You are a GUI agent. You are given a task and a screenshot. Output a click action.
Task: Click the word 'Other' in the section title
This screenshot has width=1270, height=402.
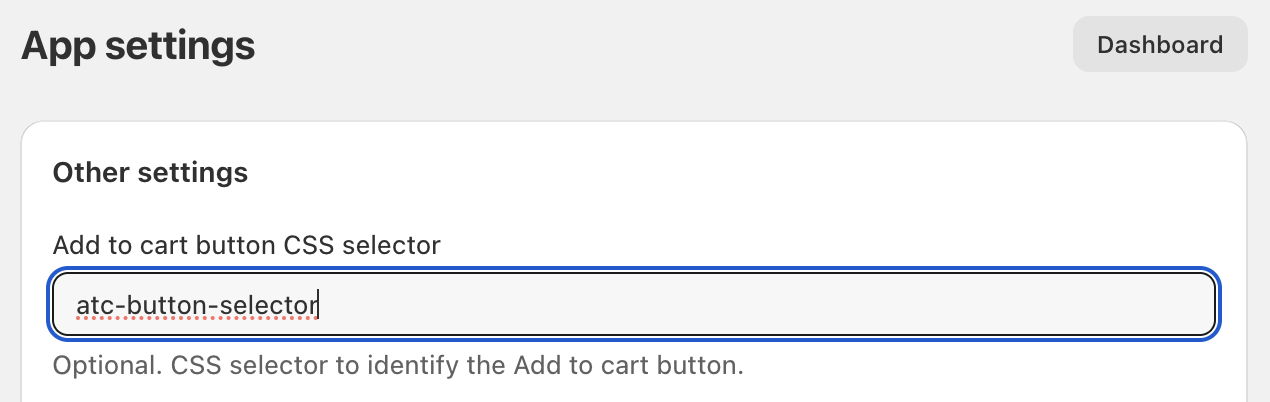tap(91, 172)
